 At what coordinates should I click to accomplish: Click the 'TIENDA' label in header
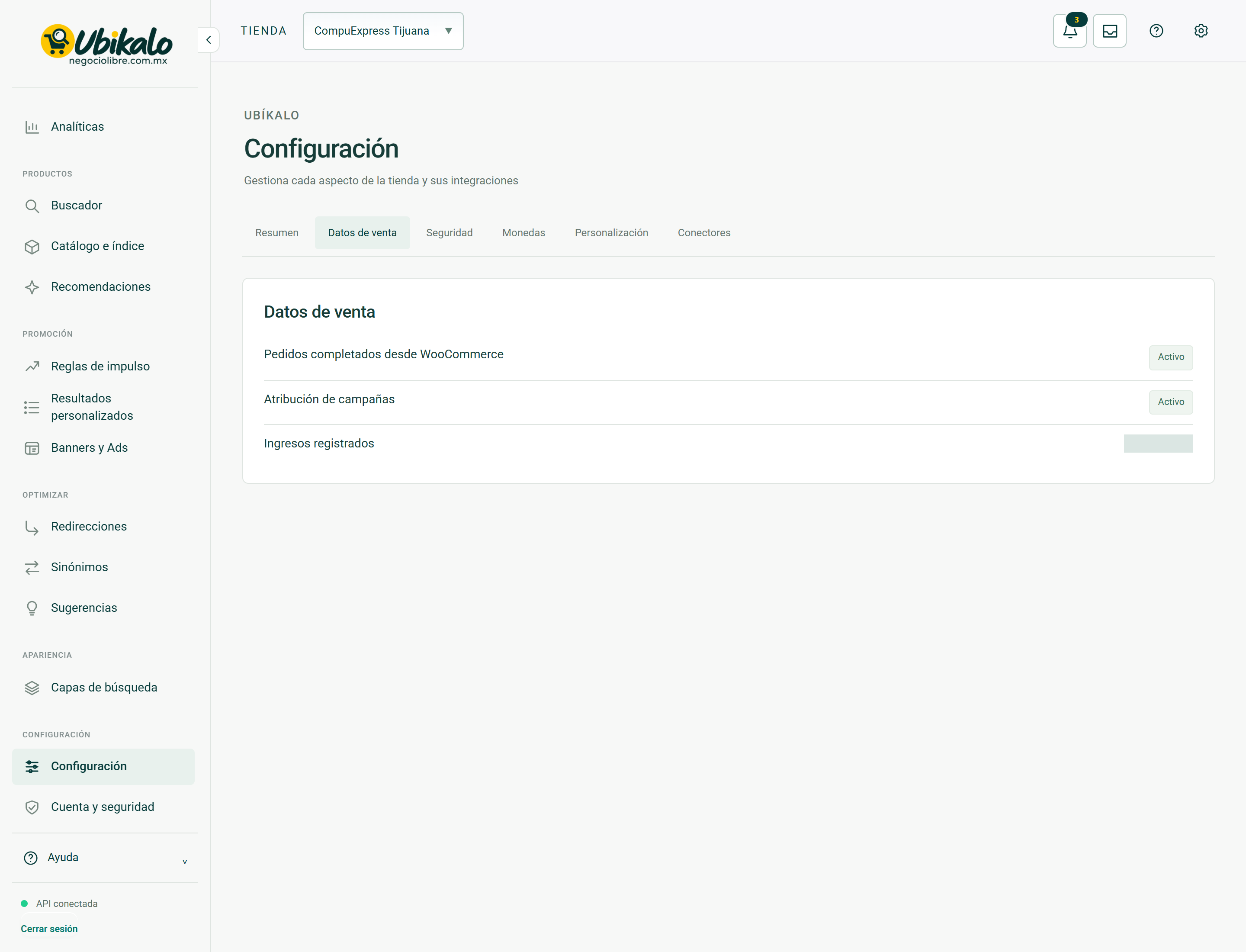pos(263,31)
